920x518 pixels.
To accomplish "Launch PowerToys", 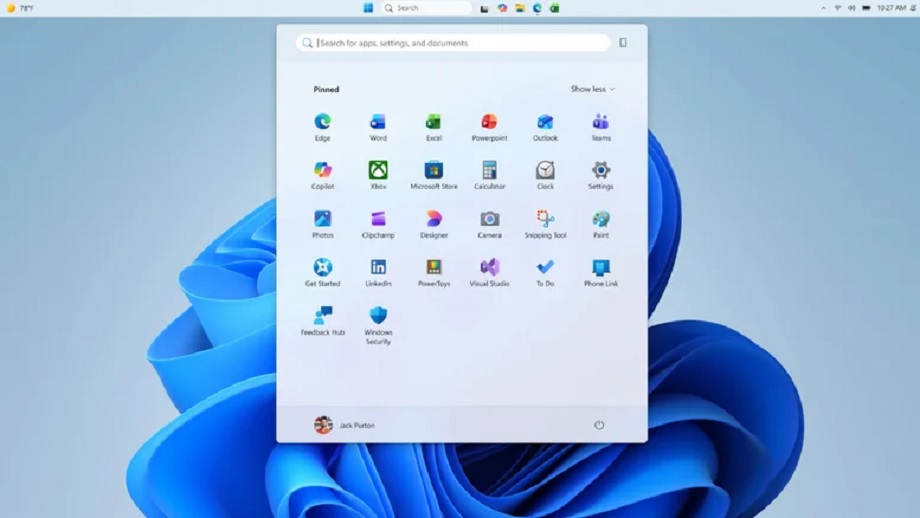I will pyautogui.click(x=434, y=272).
